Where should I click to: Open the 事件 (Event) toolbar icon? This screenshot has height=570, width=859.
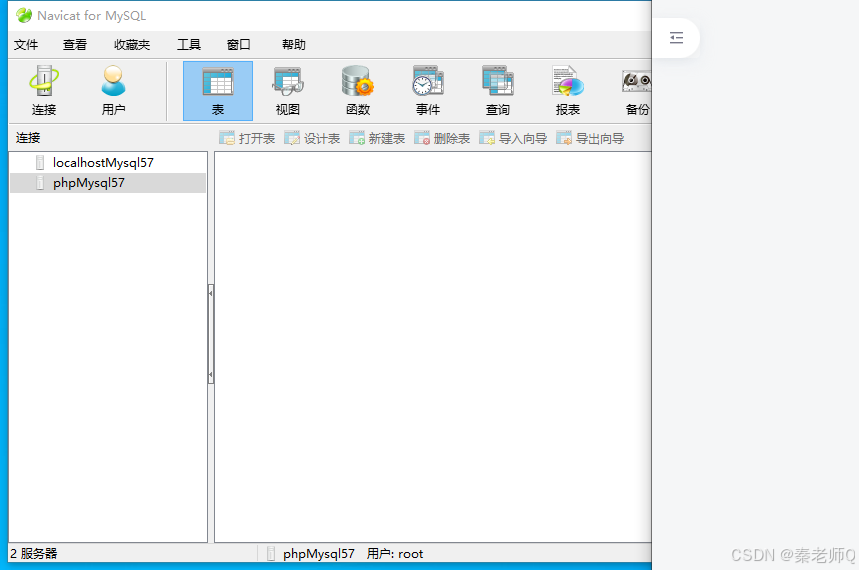pyautogui.click(x=428, y=90)
